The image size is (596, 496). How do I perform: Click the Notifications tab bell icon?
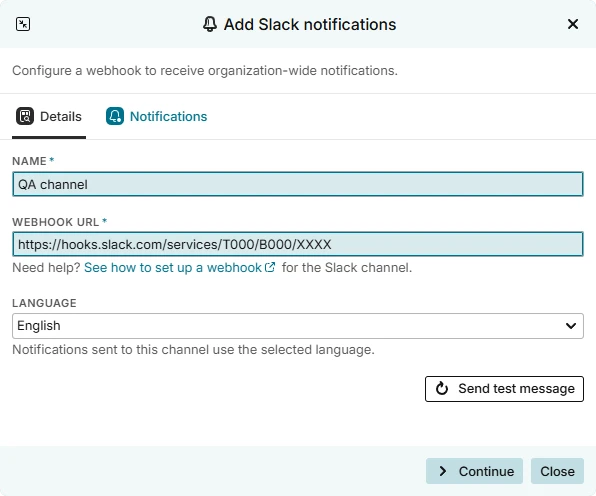[x=114, y=116]
